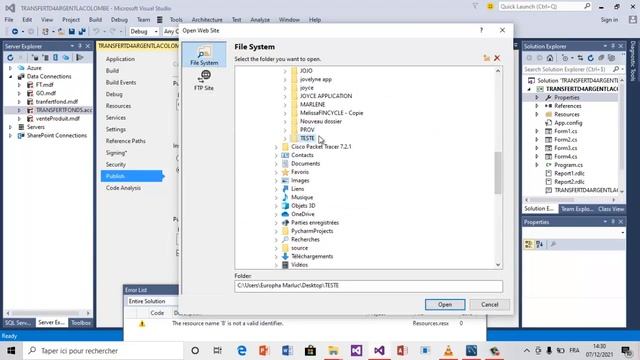Click feedback smiley icon in title bar
Image resolution: width=640 pixels, height=360 pixels.
490,7
